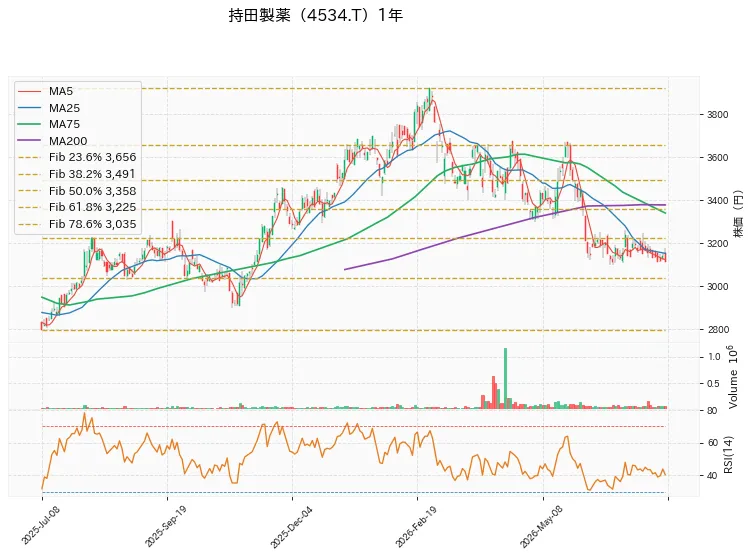Click the MA25 legend label
This screenshot has width=752, height=558.
(64, 108)
